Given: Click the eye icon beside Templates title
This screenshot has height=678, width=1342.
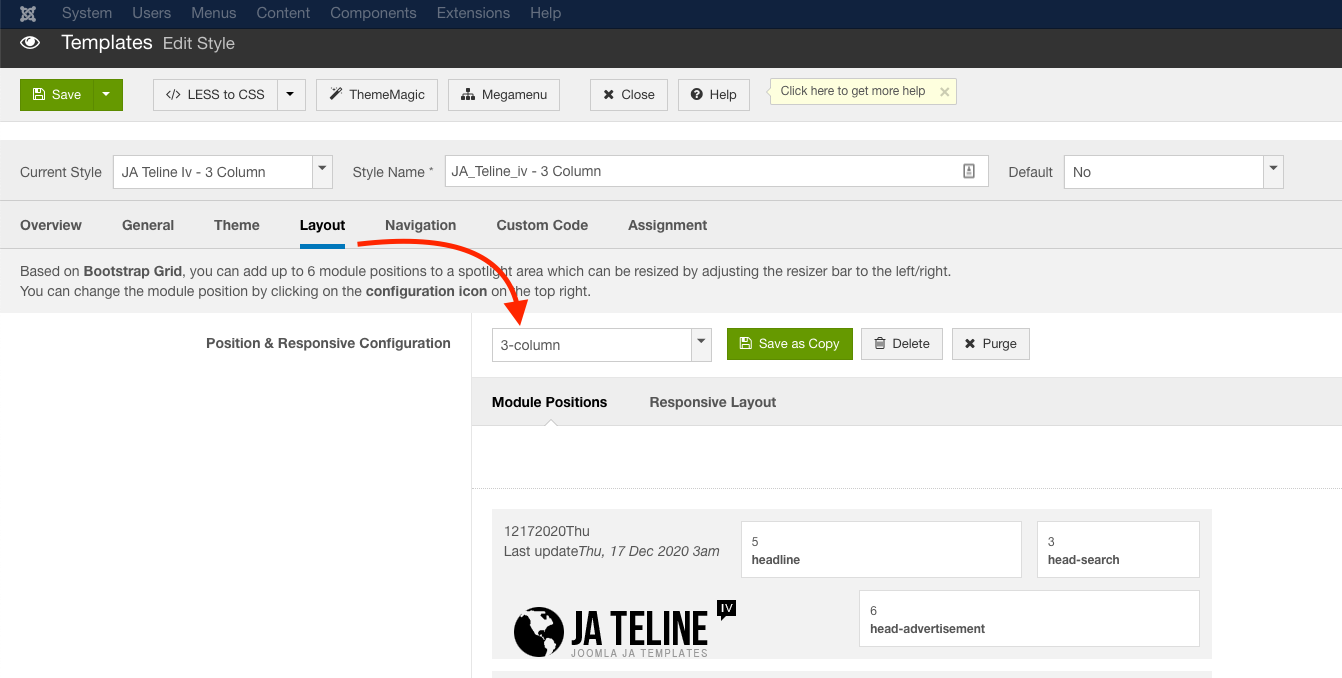Looking at the screenshot, I should tap(30, 43).
